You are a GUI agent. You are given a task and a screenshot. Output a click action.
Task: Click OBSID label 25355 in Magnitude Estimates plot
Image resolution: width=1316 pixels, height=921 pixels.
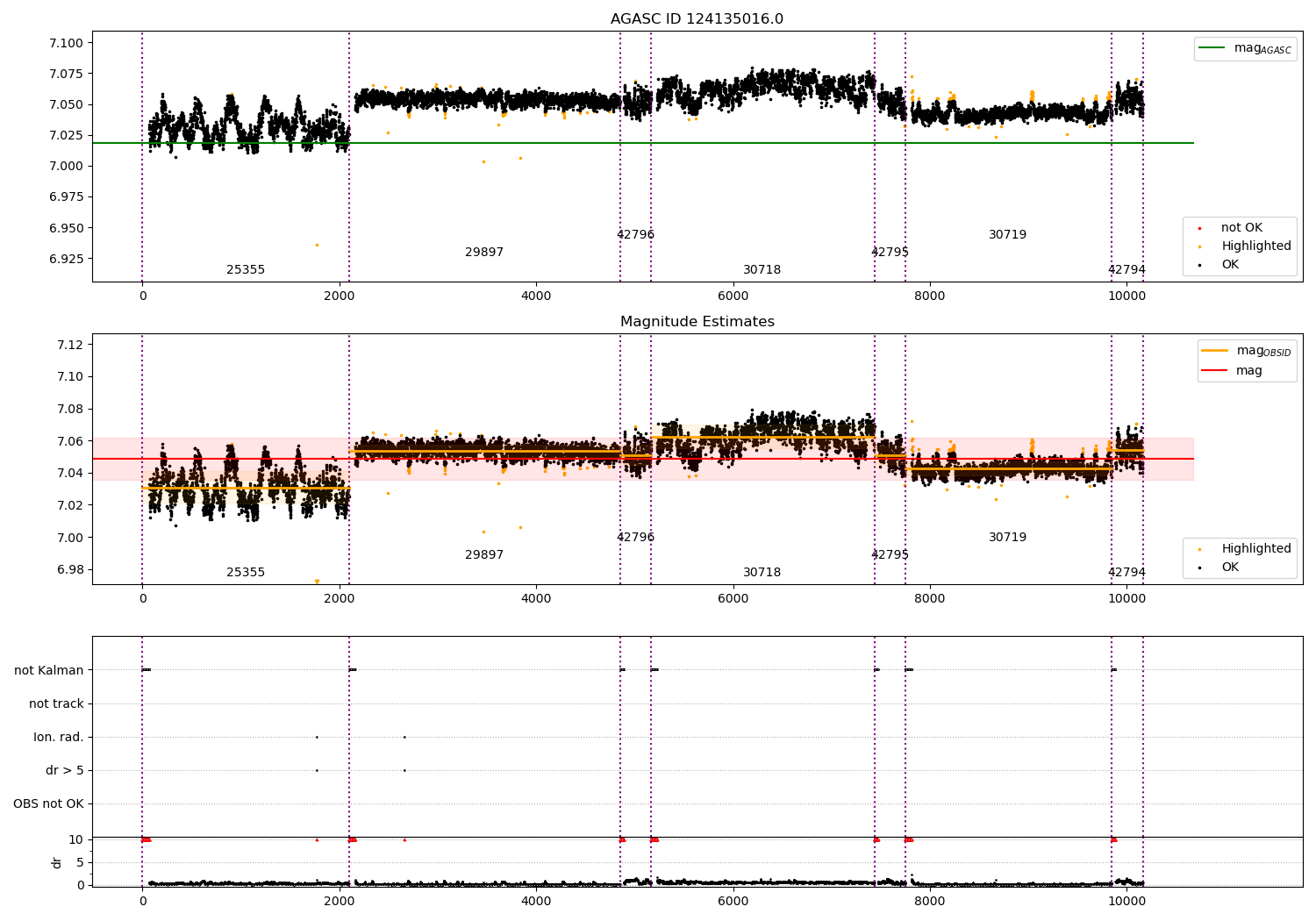(x=246, y=573)
